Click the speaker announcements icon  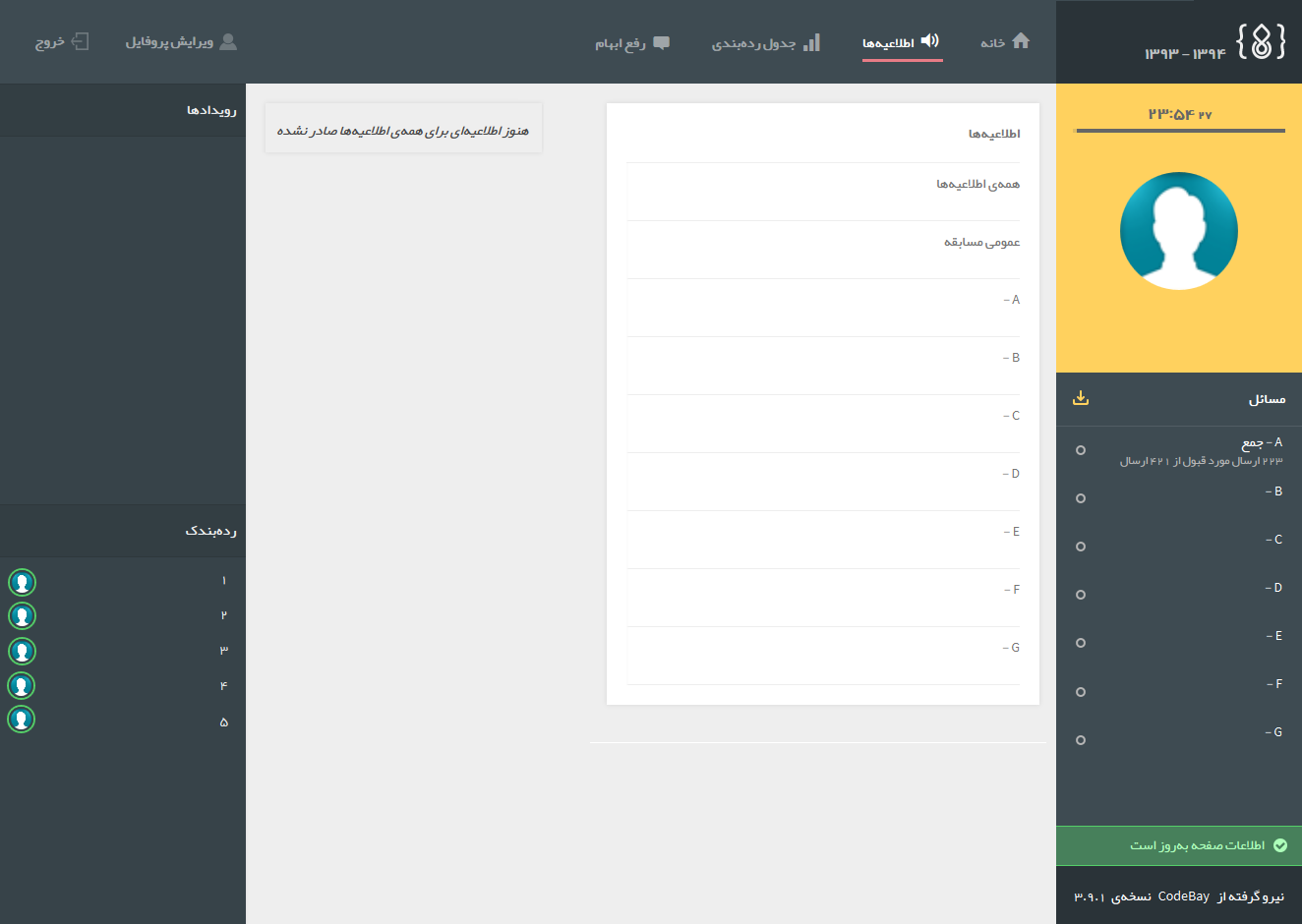tap(929, 41)
